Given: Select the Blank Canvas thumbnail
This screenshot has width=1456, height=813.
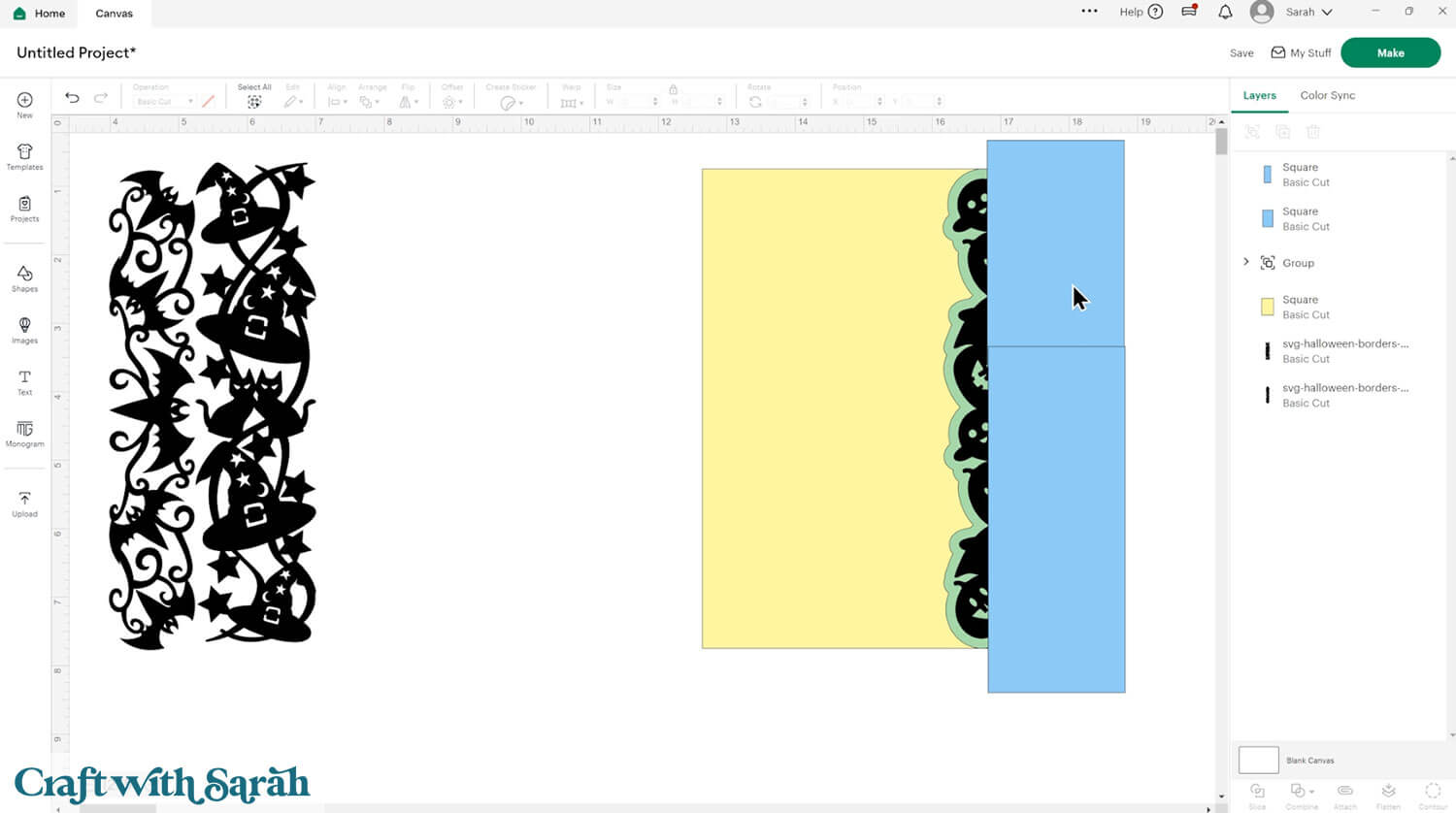Looking at the screenshot, I should (1258, 760).
